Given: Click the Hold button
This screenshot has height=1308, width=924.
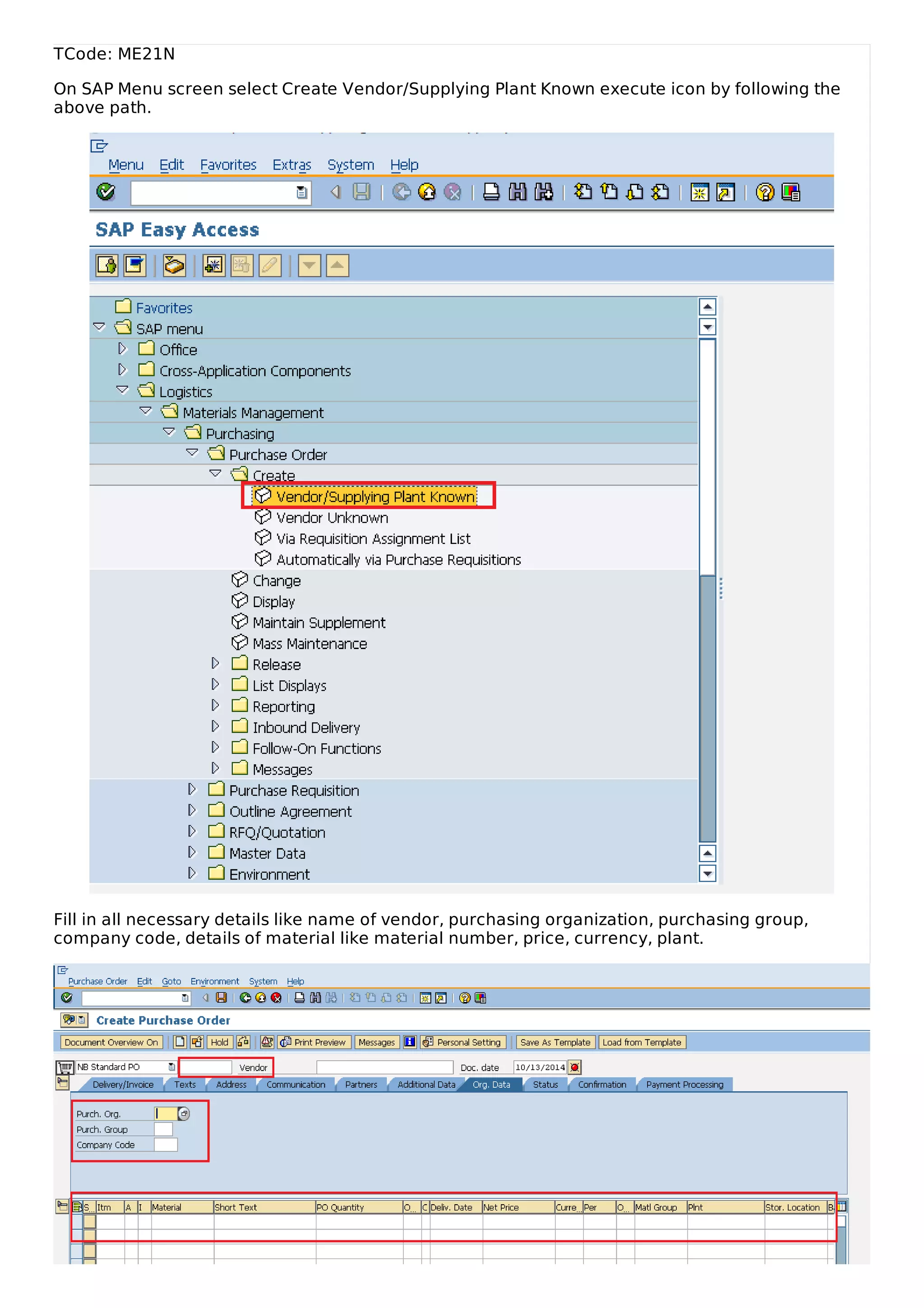Looking at the screenshot, I should (x=219, y=1042).
